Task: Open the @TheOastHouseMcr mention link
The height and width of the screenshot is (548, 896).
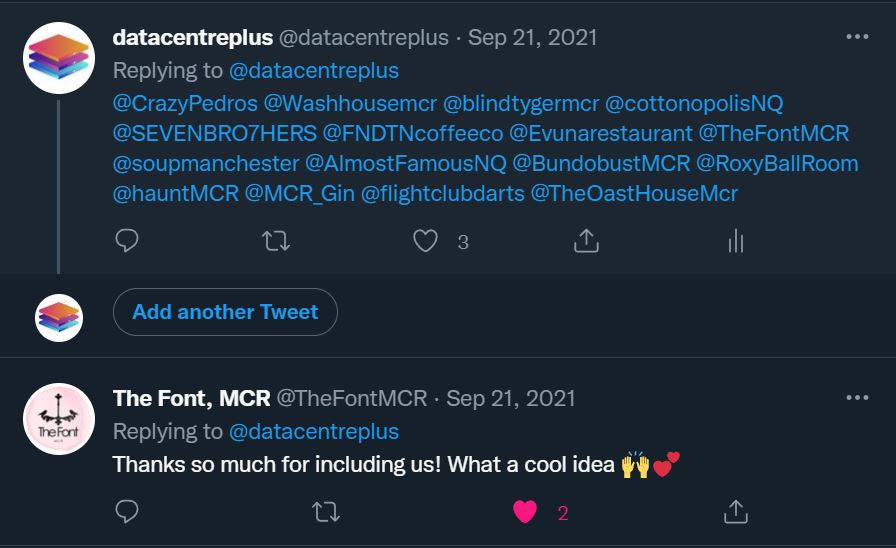Action: 634,193
